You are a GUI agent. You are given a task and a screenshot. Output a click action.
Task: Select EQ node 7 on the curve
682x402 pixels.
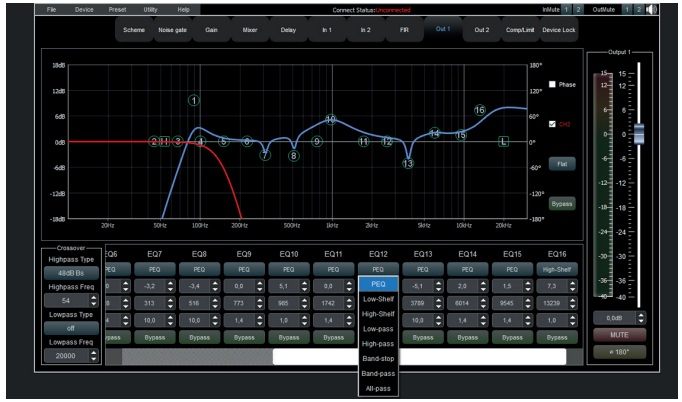pos(265,155)
